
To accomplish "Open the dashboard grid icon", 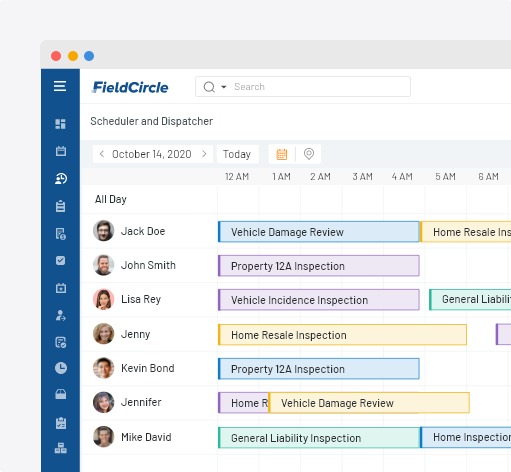I will (x=60, y=124).
